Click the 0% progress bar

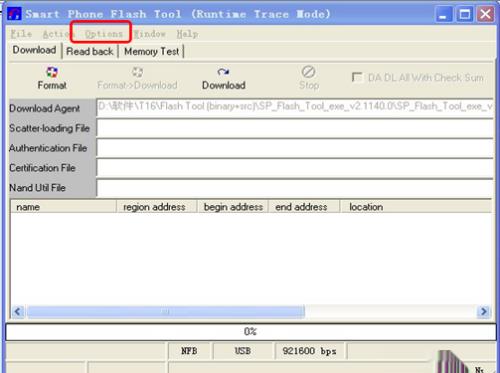click(250, 332)
